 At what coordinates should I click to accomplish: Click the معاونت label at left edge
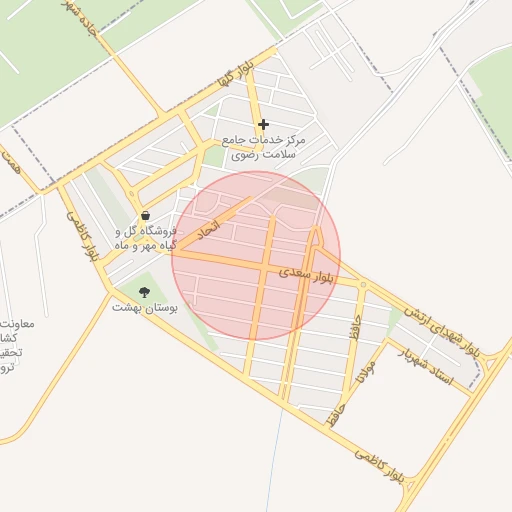click(17, 323)
